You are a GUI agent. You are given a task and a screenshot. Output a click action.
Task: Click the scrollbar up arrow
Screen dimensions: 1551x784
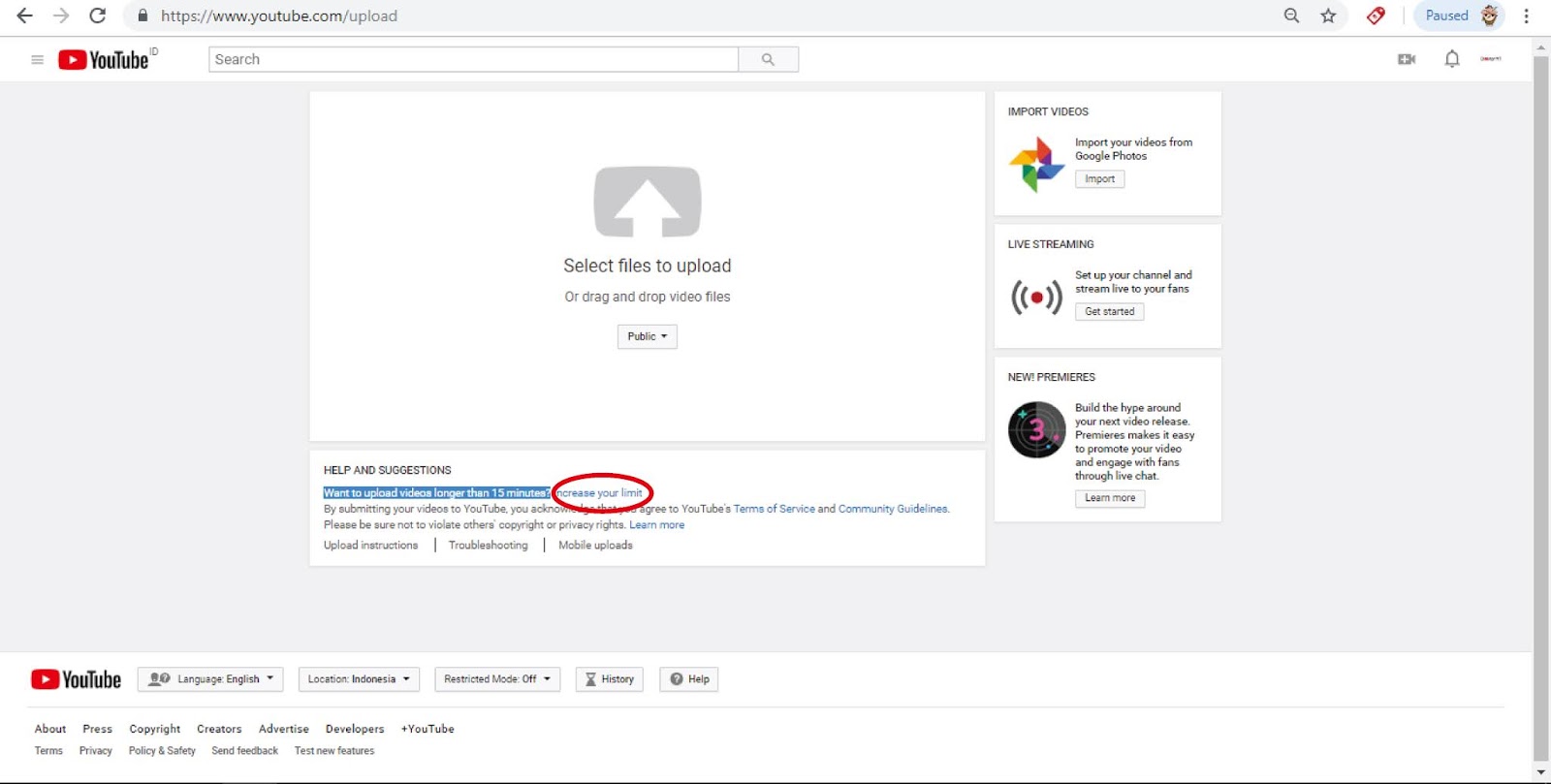1541,47
